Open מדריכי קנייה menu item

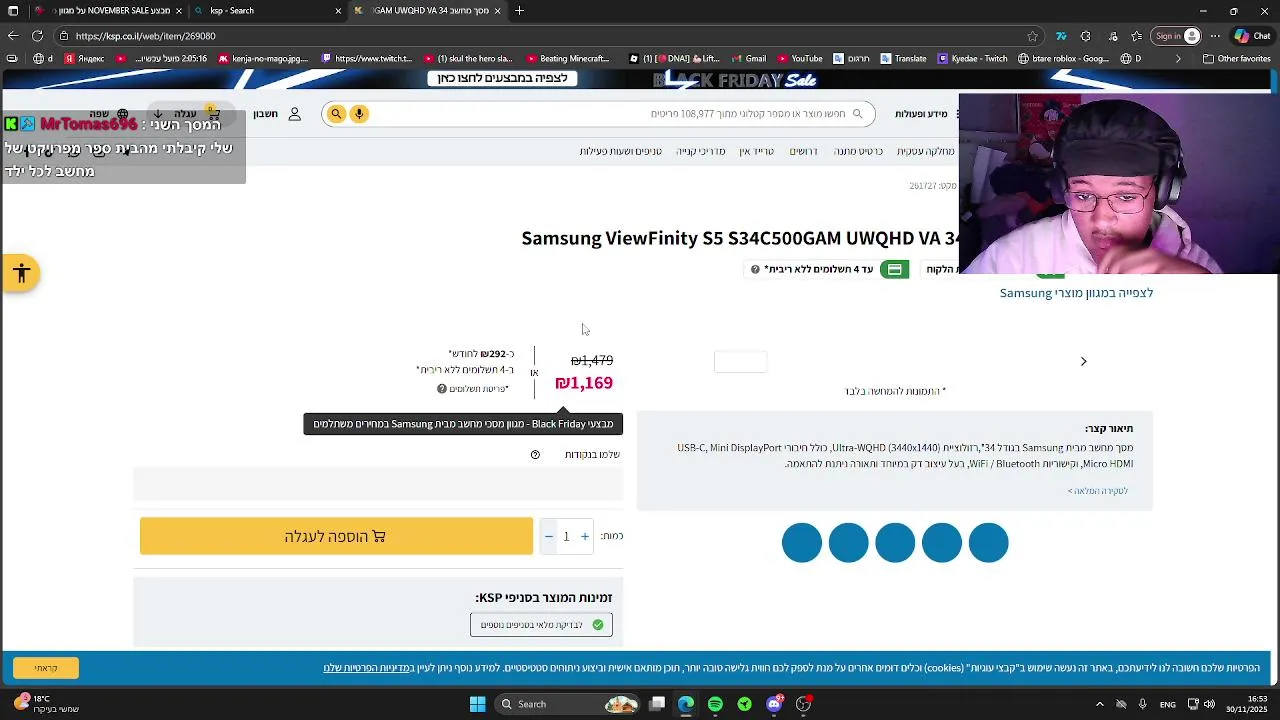pos(700,151)
